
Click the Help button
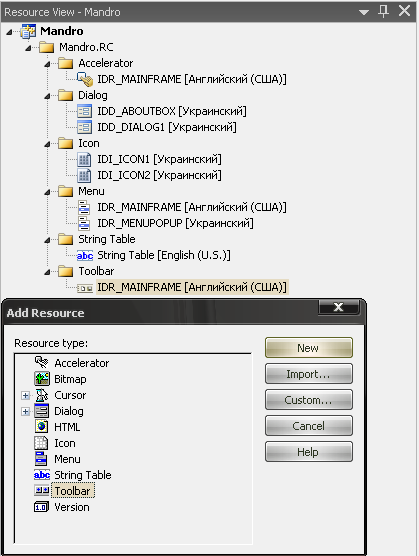[309, 452]
